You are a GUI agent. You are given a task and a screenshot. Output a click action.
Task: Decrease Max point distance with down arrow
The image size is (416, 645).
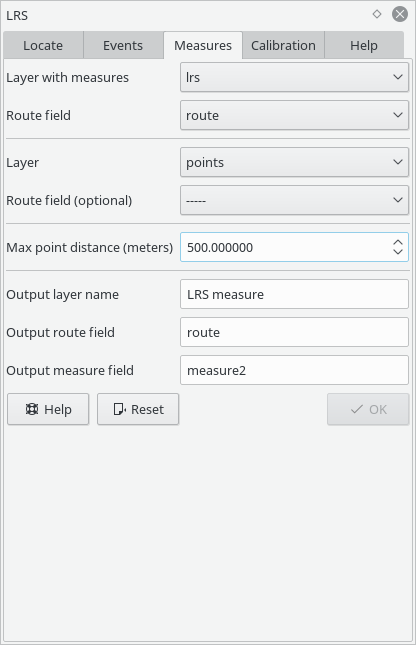click(x=397, y=252)
